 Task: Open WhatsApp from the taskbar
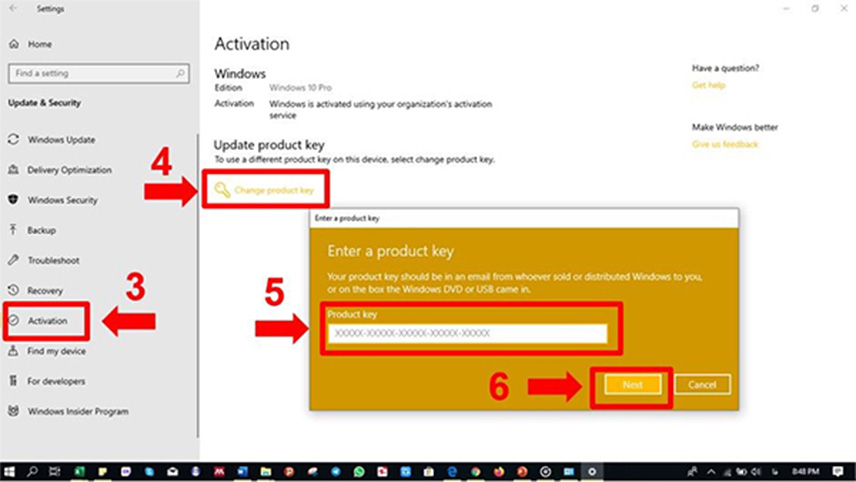[359, 472]
